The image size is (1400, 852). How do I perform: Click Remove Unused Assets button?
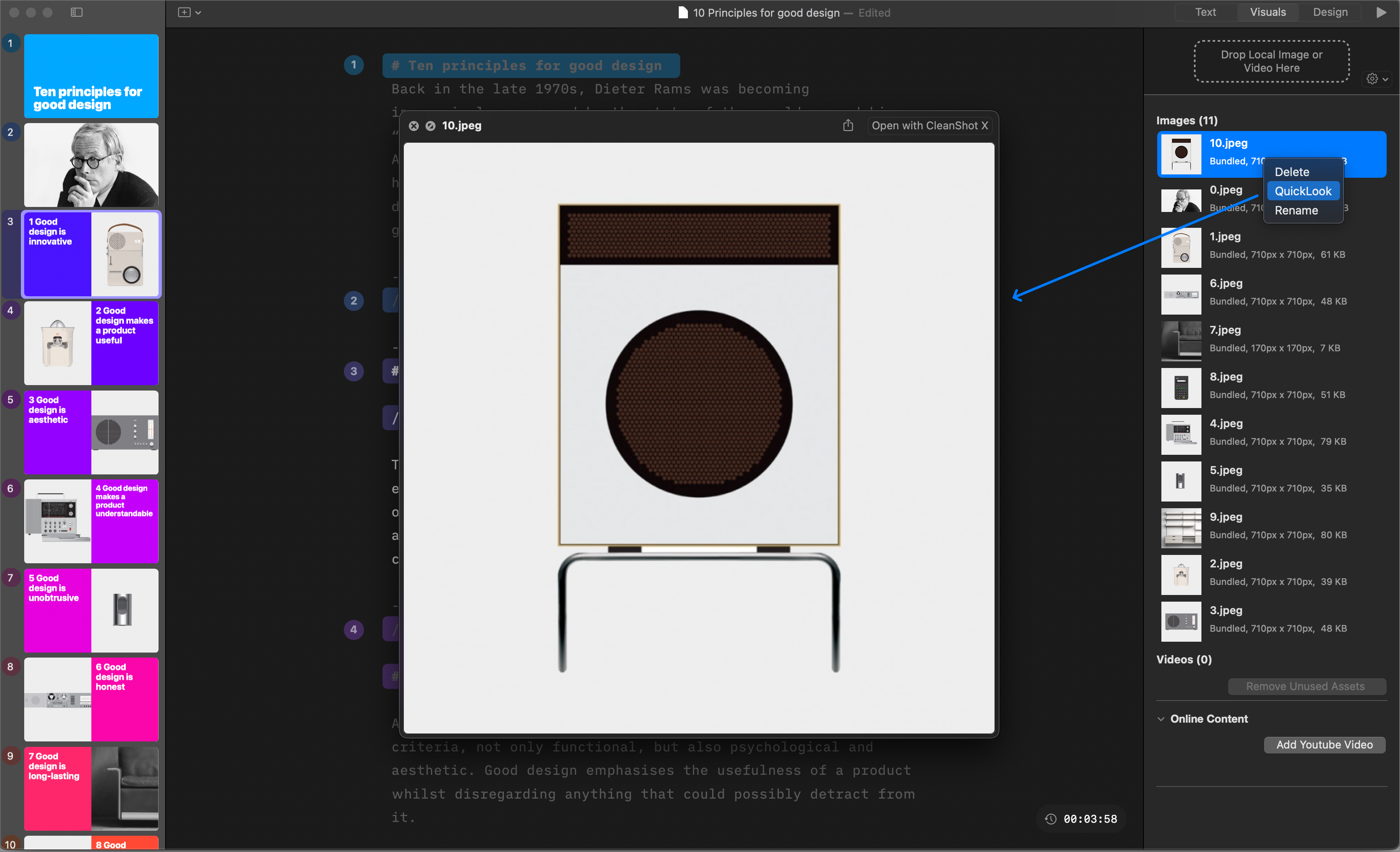(x=1306, y=686)
